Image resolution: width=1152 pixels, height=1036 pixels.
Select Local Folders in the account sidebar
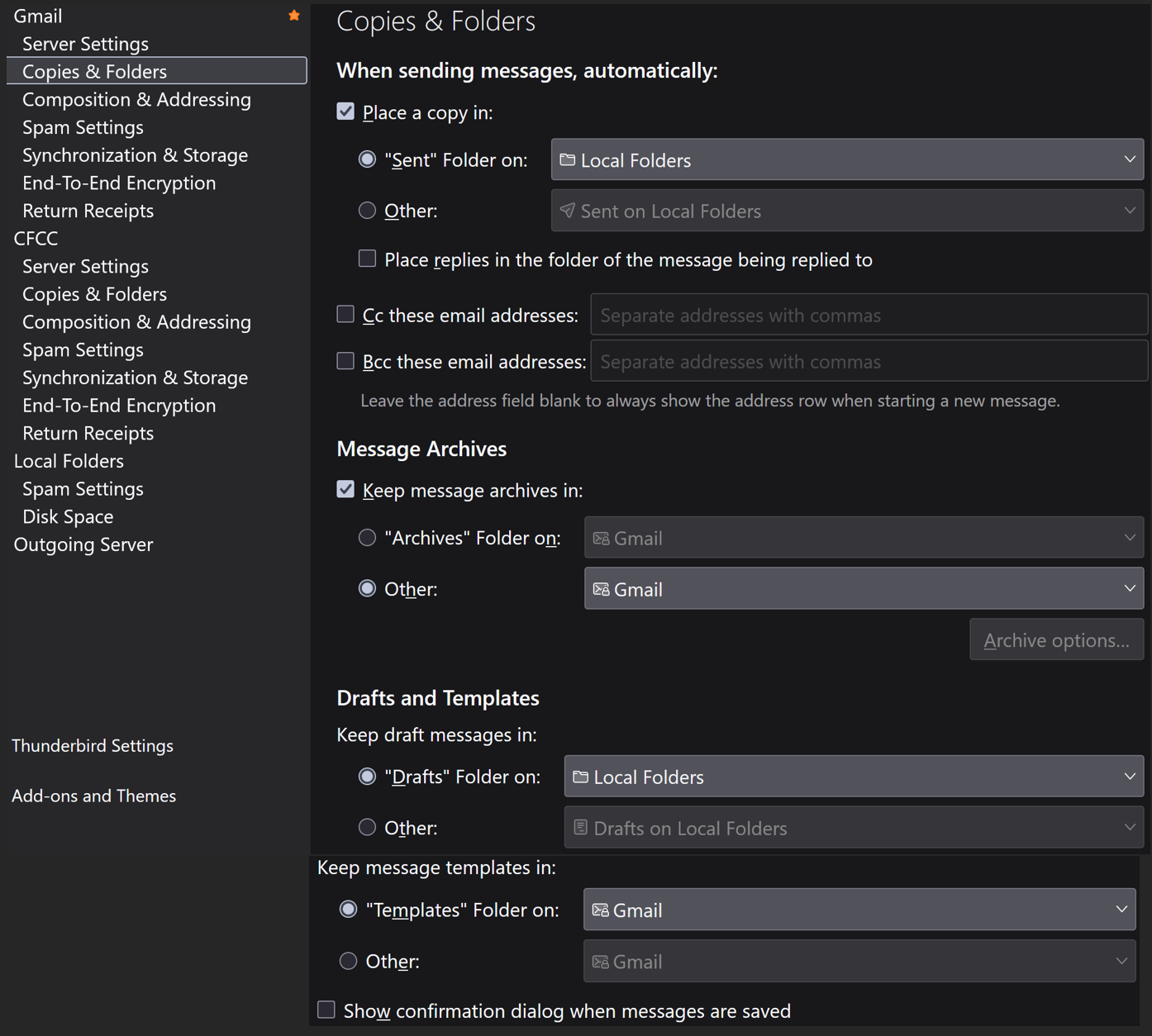click(69, 461)
